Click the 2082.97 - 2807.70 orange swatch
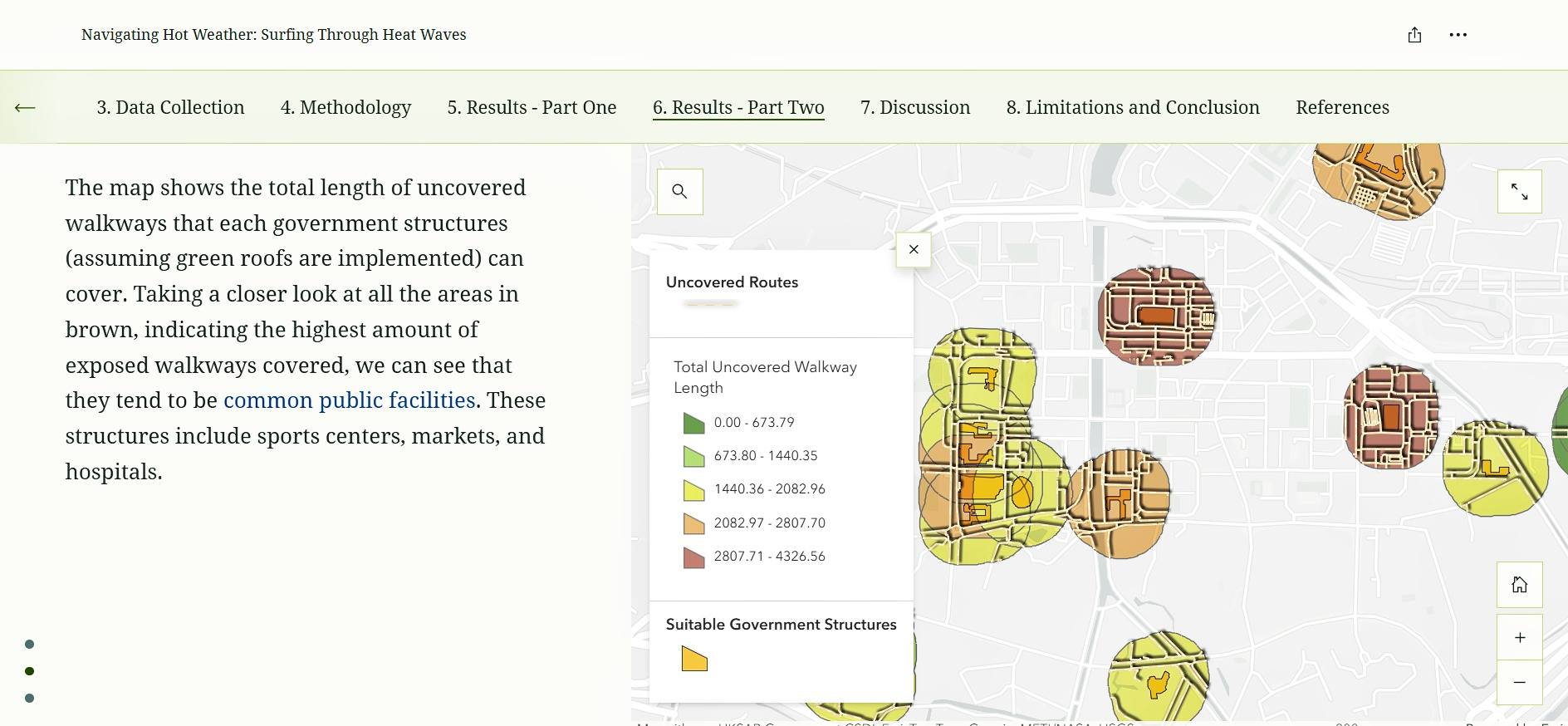Image resolution: width=1568 pixels, height=726 pixels. tap(693, 523)
